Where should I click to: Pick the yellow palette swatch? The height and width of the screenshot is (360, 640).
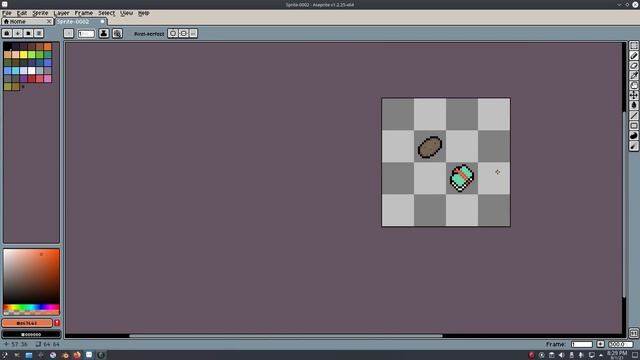pos(23,55)
